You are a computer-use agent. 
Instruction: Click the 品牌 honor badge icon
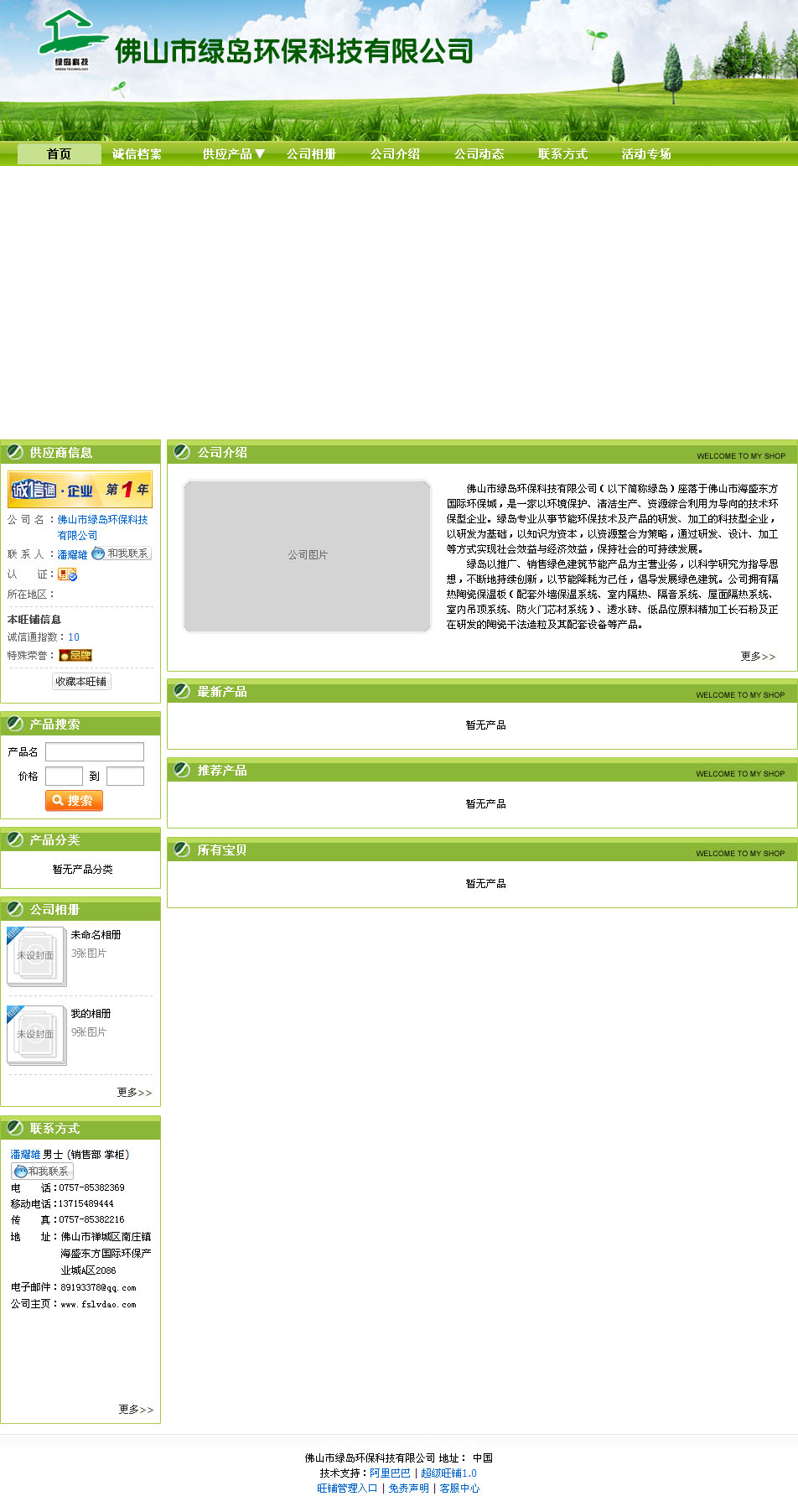[75, 655]
